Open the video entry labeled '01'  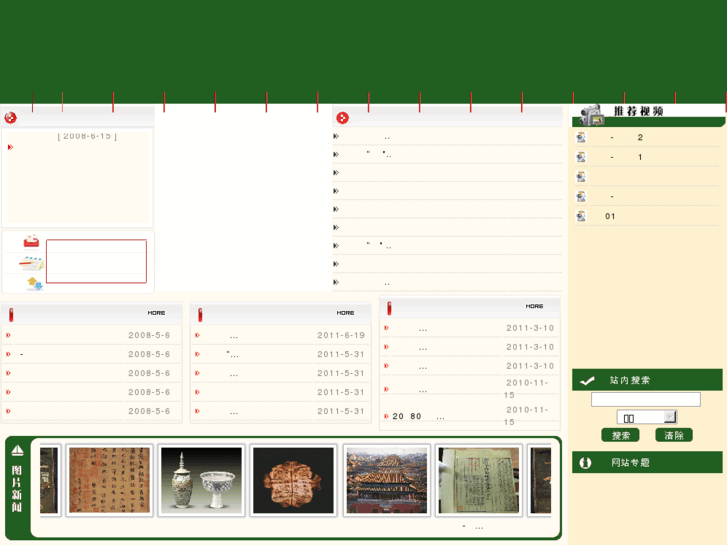(610, 216)
